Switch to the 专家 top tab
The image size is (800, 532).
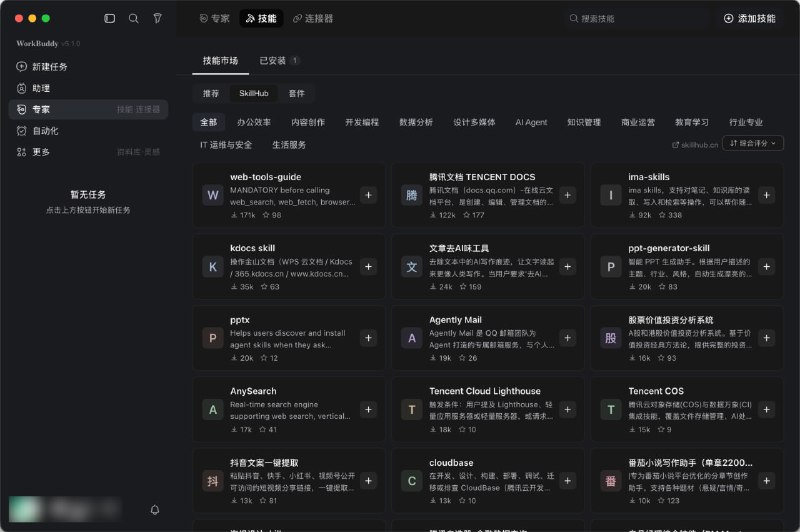tap(214, 18)
